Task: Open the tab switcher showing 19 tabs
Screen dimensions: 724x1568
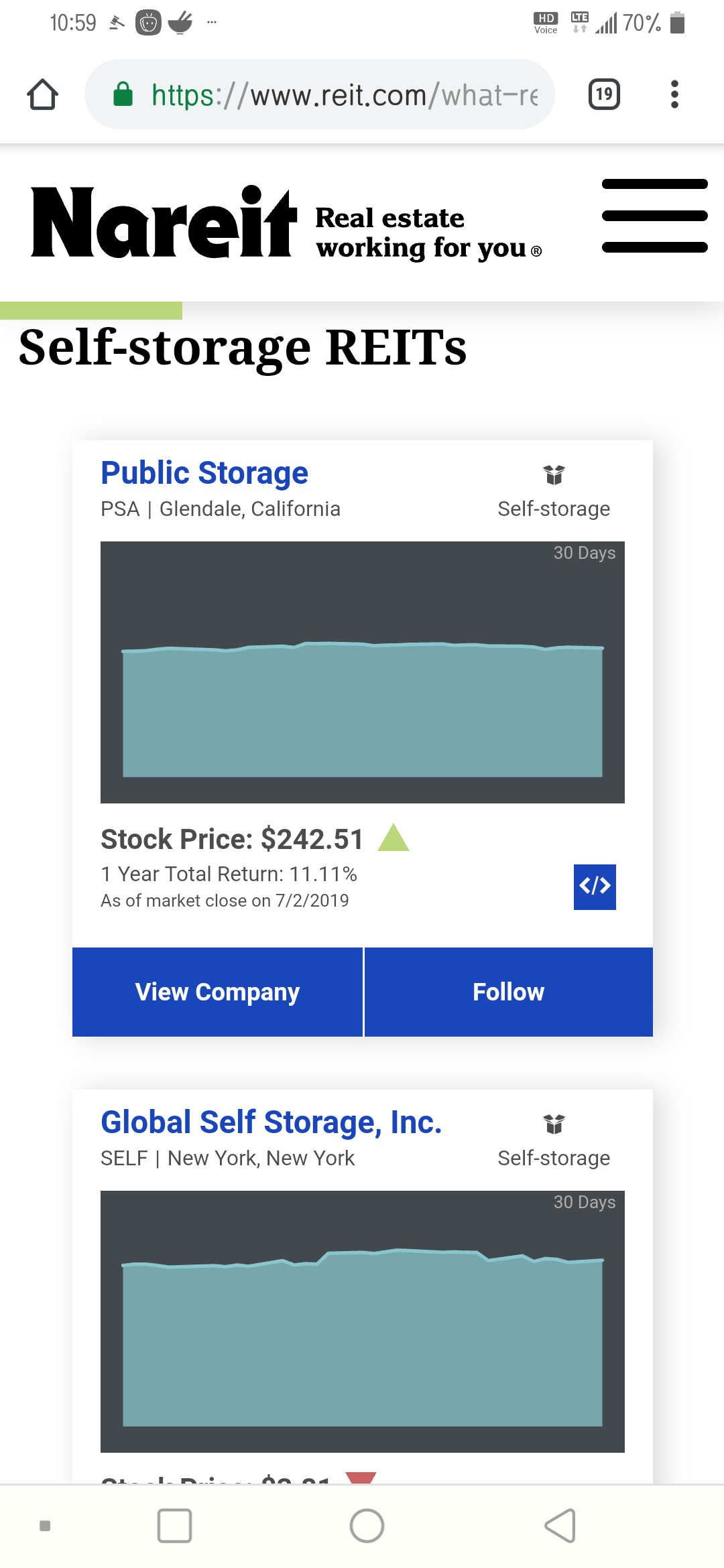Action: (x=603, y=94)
